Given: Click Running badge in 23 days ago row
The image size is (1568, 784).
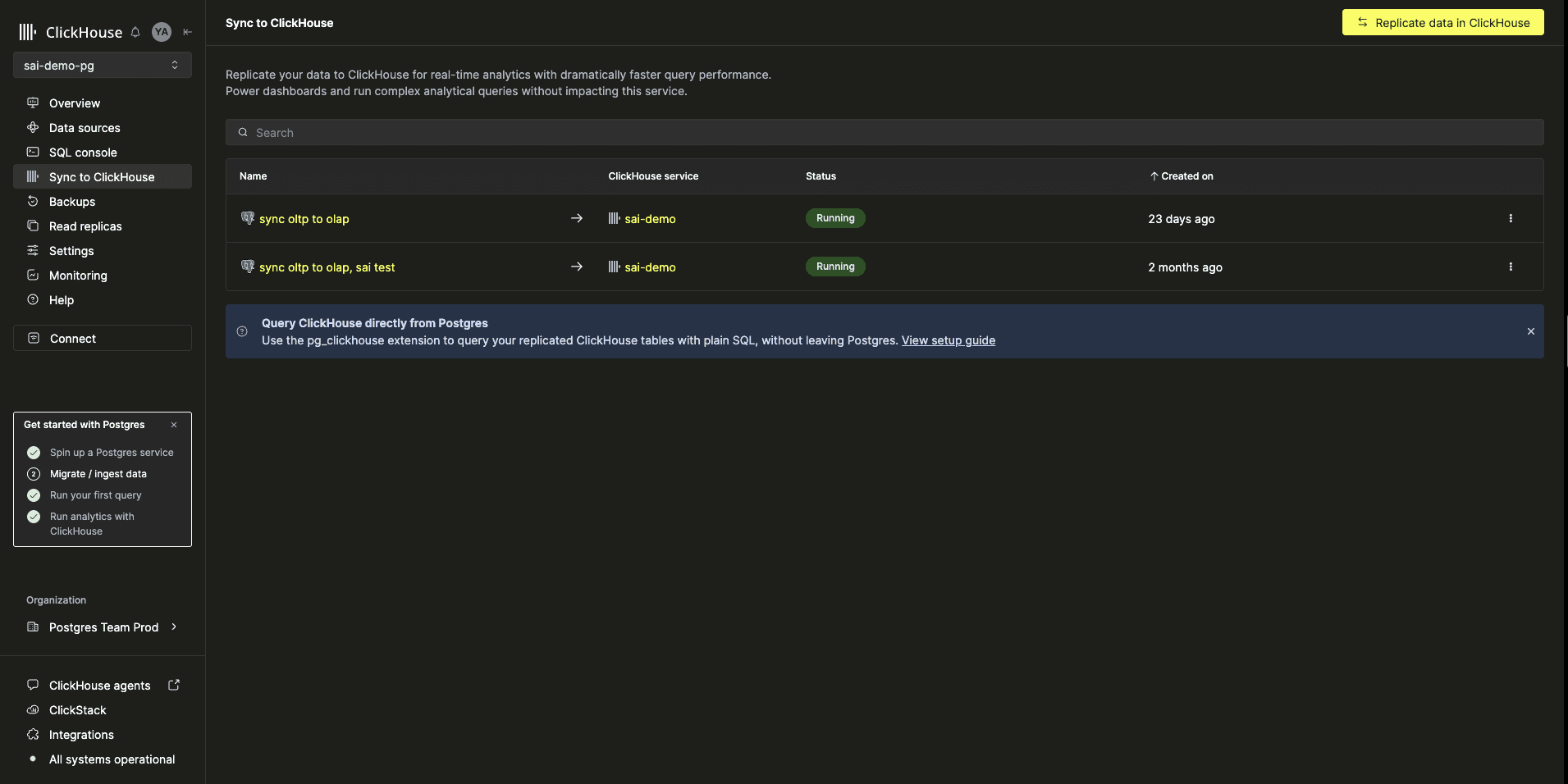Looking at the screenshot, I should click(835, 218).
